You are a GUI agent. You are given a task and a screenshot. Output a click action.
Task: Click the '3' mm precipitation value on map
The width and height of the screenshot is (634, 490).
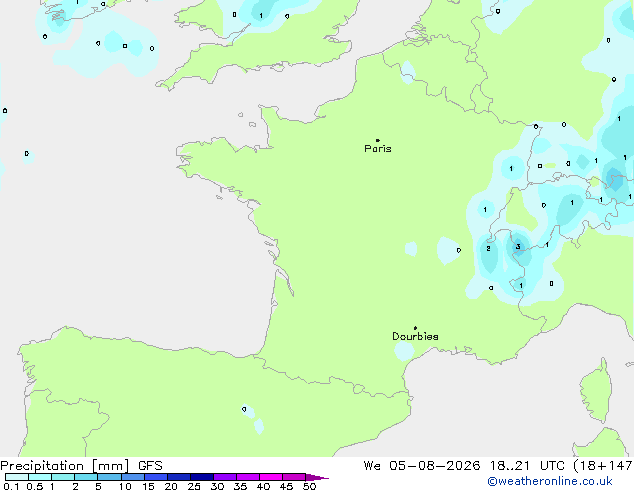pyautogui.click(x=518, y=247)
